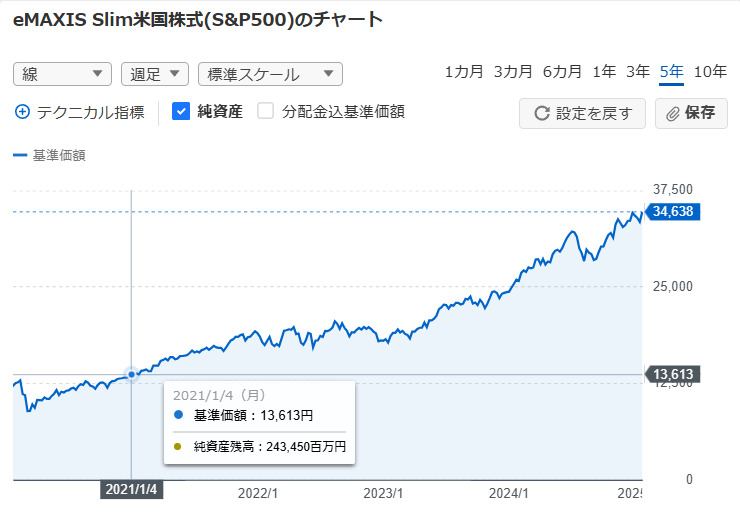Screen dimensions: 740x514
Task: Click the refresh icon in 設定を戻す
Action: pos(542,113)
